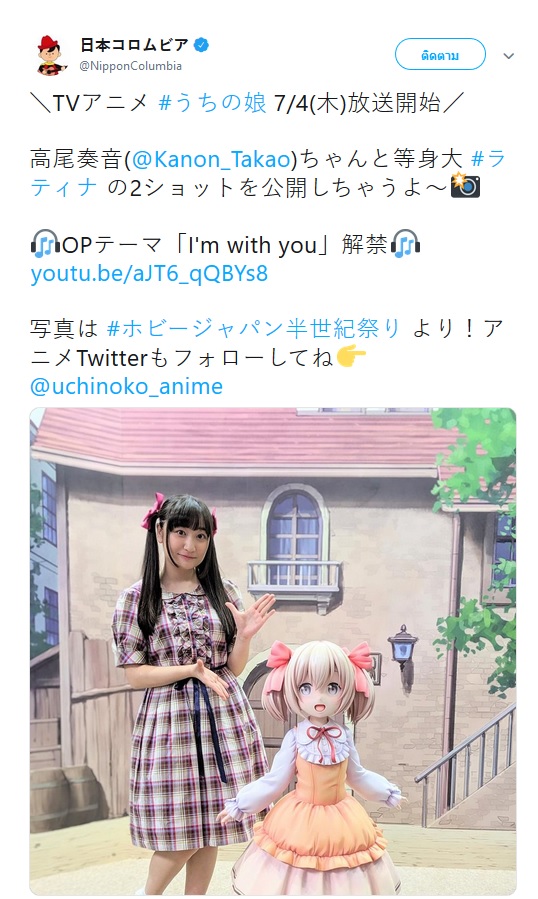
Task: Open the 日本コロムビア display name
Action: point(134,45)
